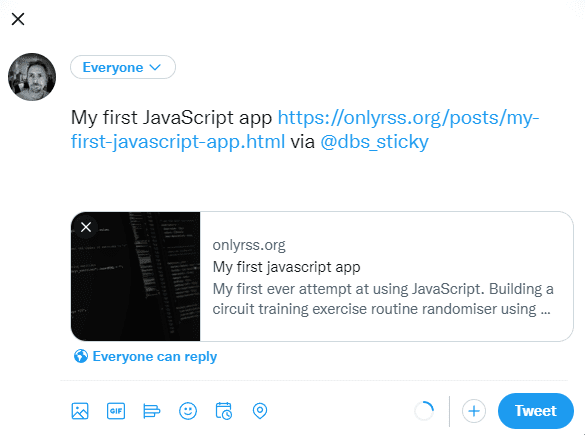Open the emoji picker
585x435 pixels.
coord(188,411)
